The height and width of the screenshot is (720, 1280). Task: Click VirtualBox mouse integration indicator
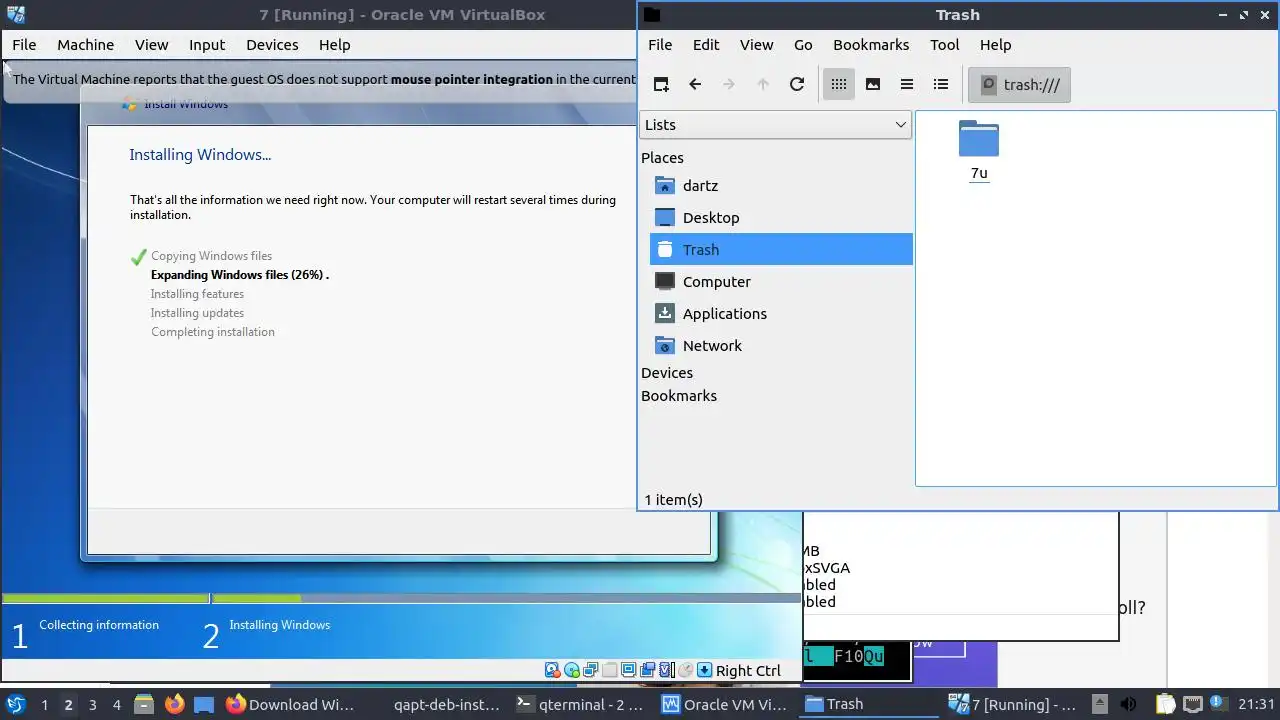tap(685, 670)
